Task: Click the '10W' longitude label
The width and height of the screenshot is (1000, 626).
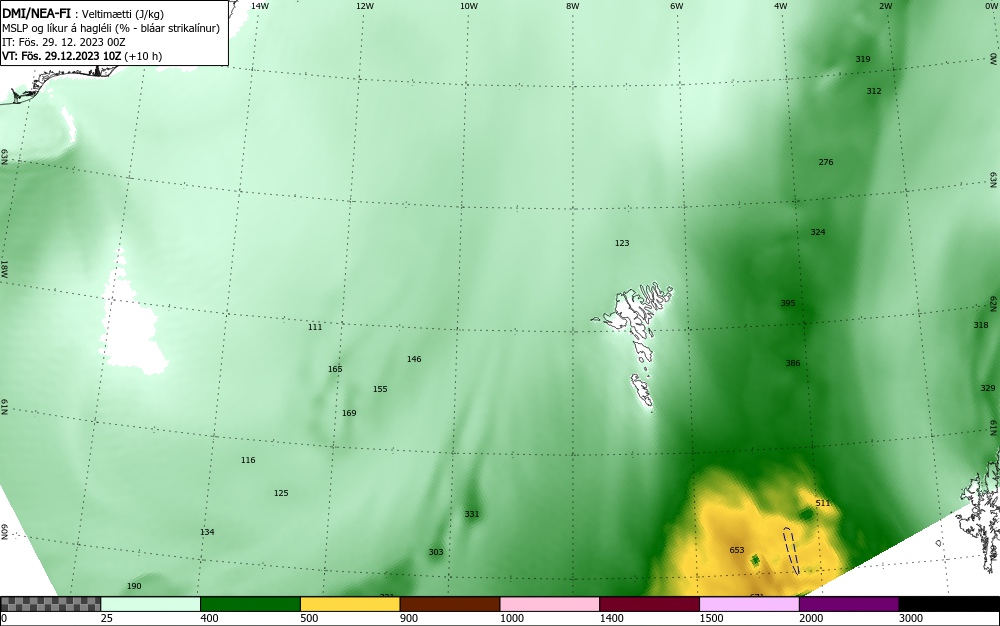Action: click(469, 6)
